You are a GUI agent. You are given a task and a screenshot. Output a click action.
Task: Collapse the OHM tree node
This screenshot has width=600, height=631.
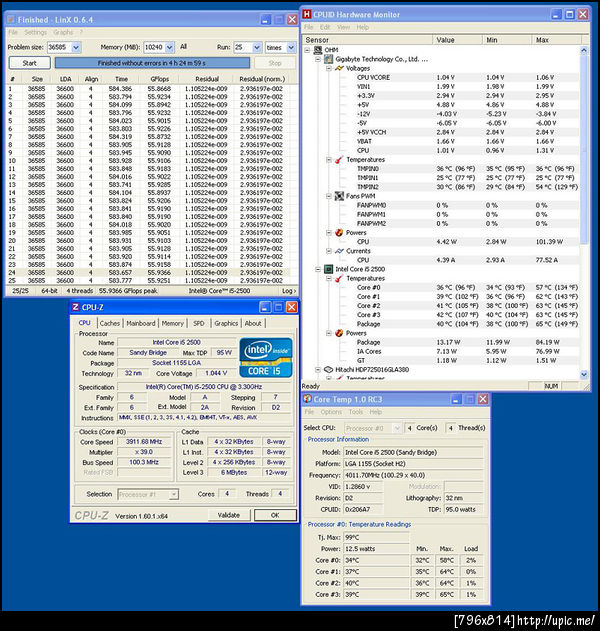(x=307, y=50)
